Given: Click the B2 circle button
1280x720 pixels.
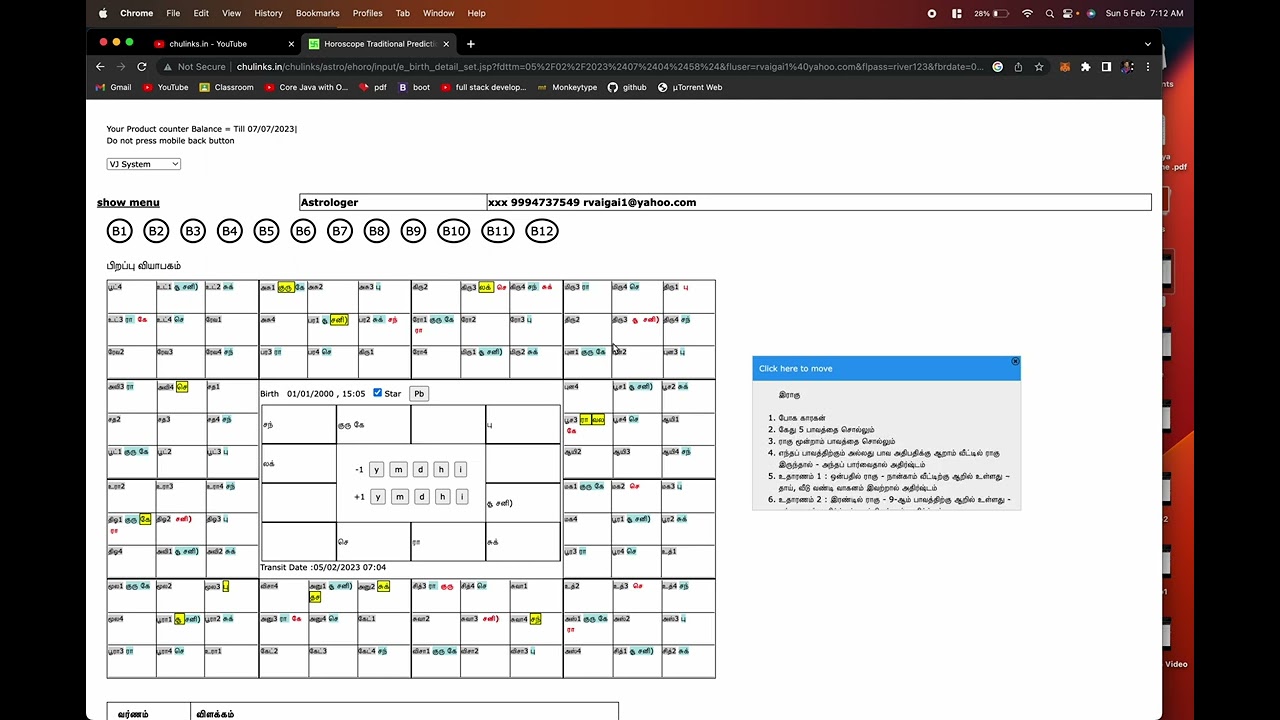Looking at the screenshot, I should click(x=156, y=231).
